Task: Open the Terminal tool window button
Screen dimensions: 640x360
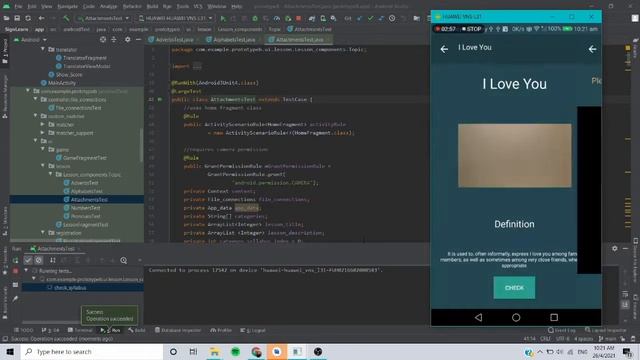Action: click(x=80, y=330)
